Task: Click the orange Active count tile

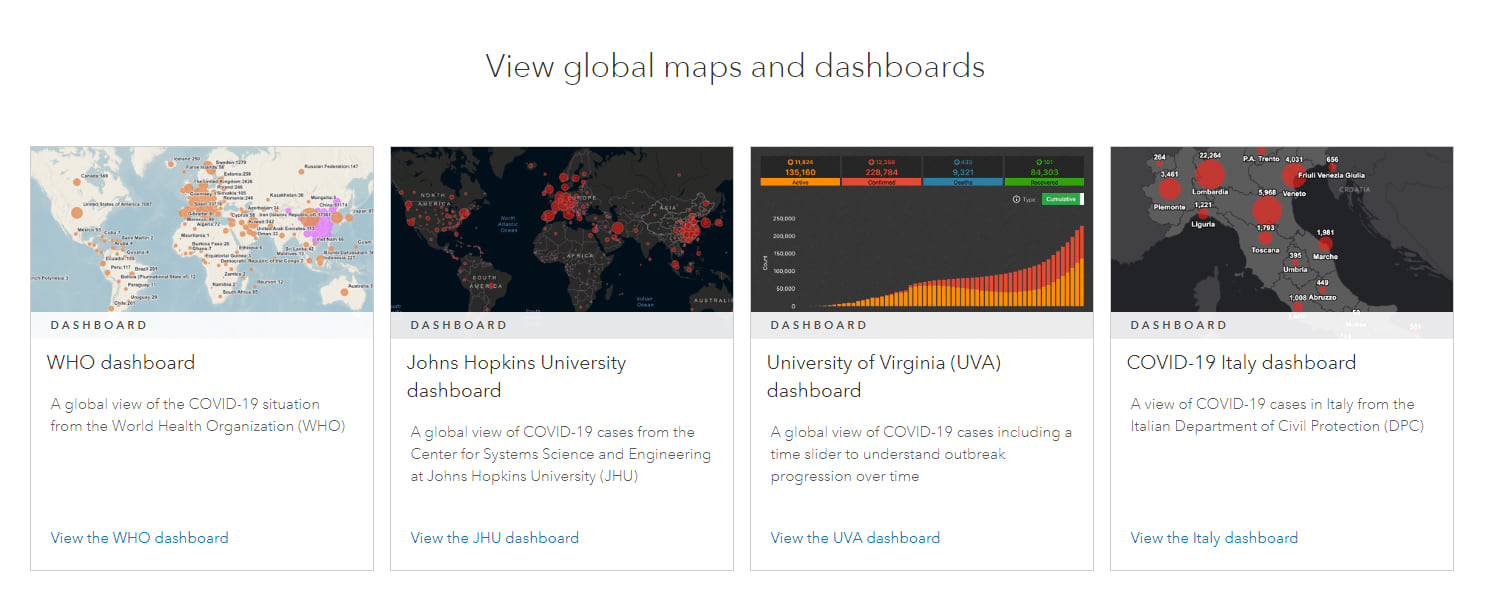Action: pos(800,171)
